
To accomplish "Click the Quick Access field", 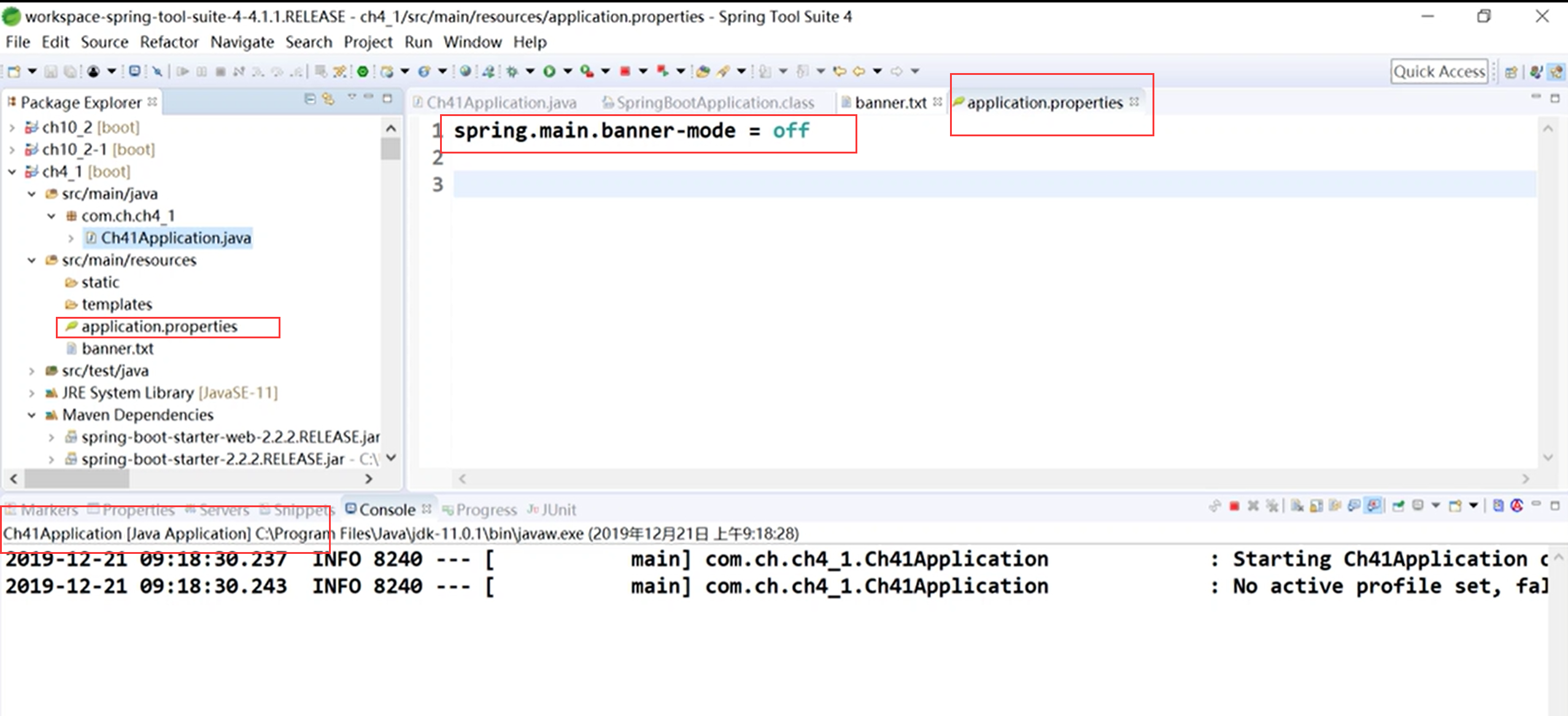I will coord(1439,72).
